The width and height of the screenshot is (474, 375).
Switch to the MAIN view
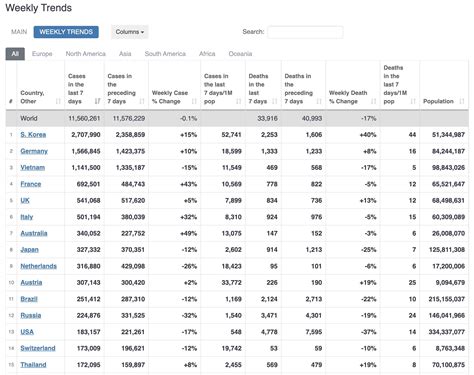[19, 32]
